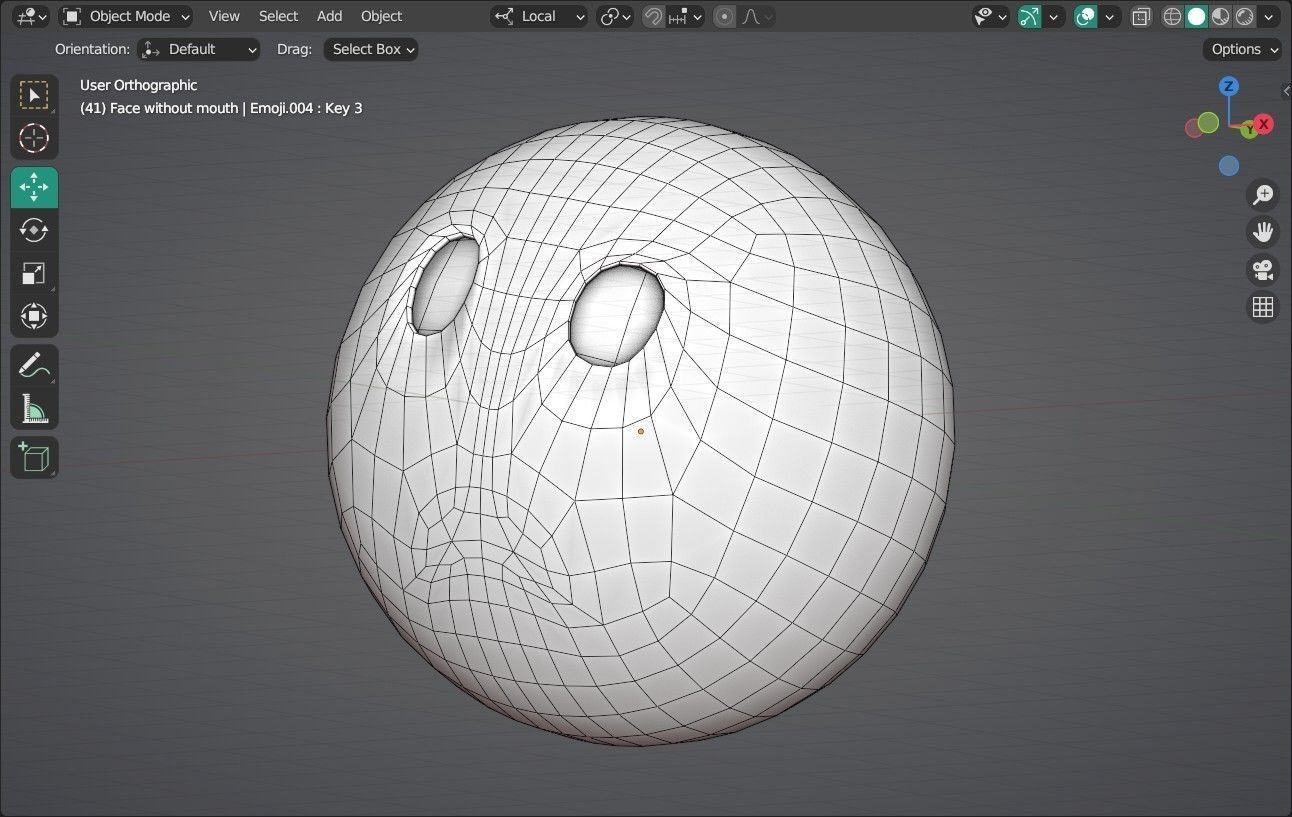Select the Add Cube tool
The height and width of the screenshot is (817, 1292).
click(34, 458)
